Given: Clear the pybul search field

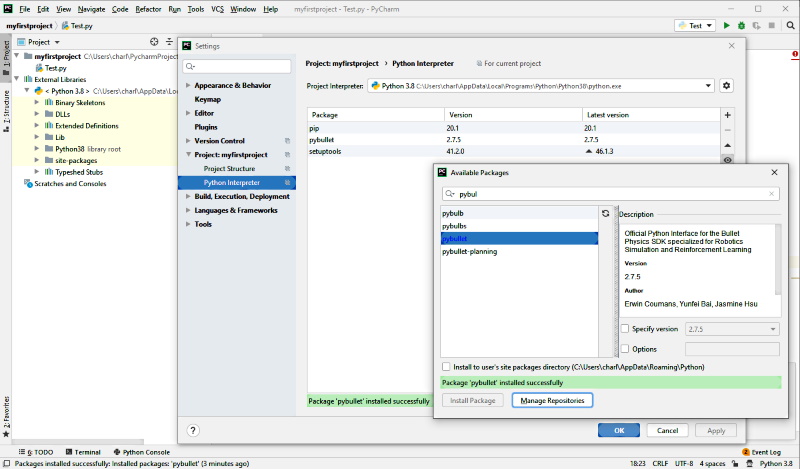Looking at the screenshot, I should click(771, 194).
